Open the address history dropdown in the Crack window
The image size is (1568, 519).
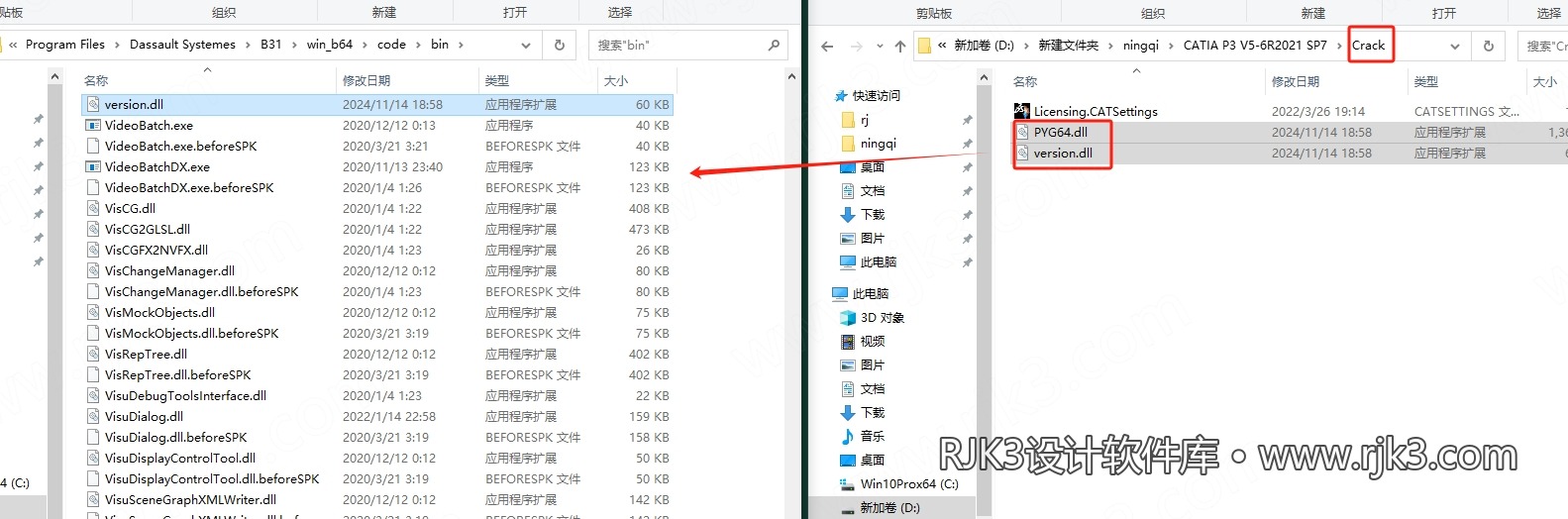1455,46
